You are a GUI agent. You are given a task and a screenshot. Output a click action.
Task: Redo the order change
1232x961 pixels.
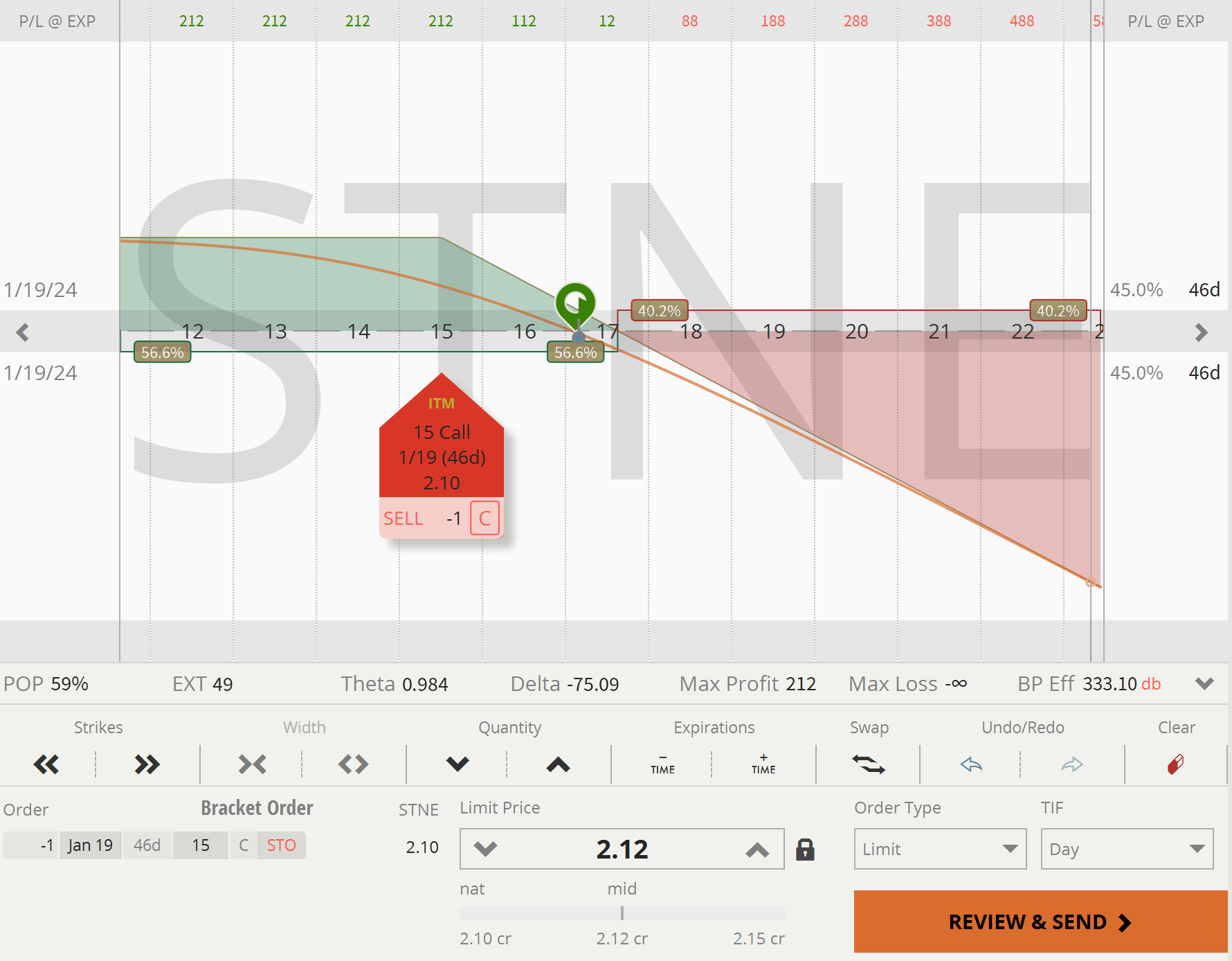(1072, 764)
